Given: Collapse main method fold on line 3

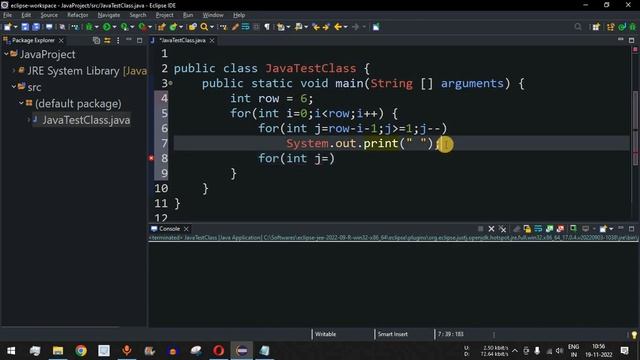Looking at the screenshot, I should point(171,83).
